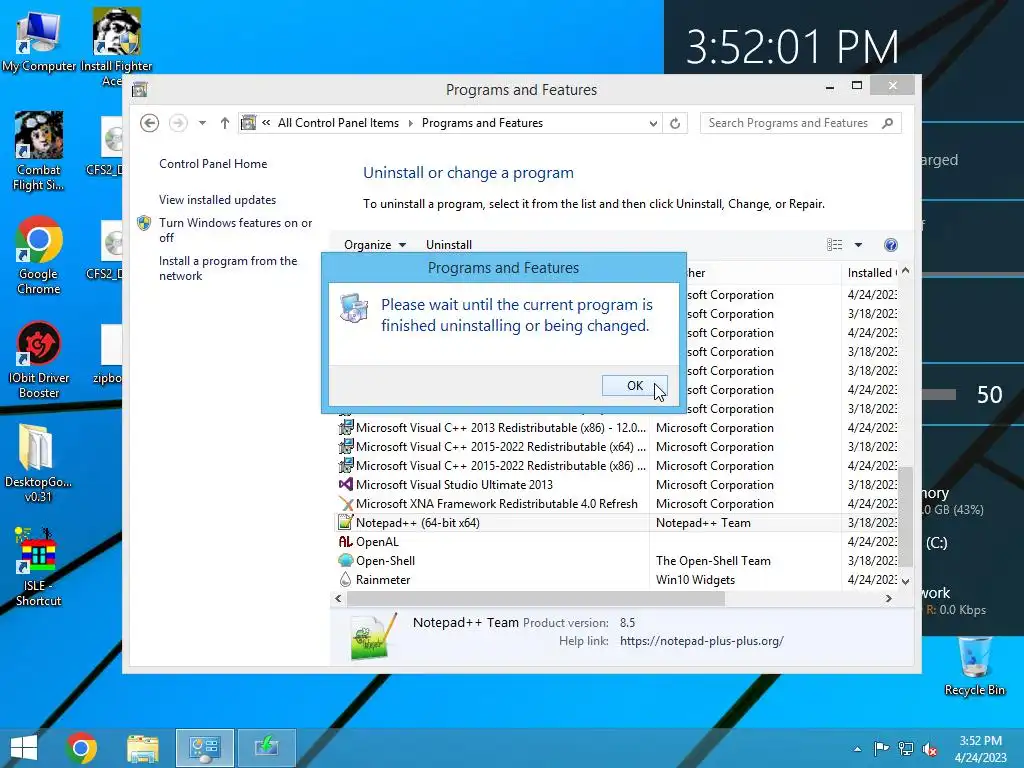Click the Open-Shell list icon
This screenshot has width=1024, height=768.
[345, 560]
